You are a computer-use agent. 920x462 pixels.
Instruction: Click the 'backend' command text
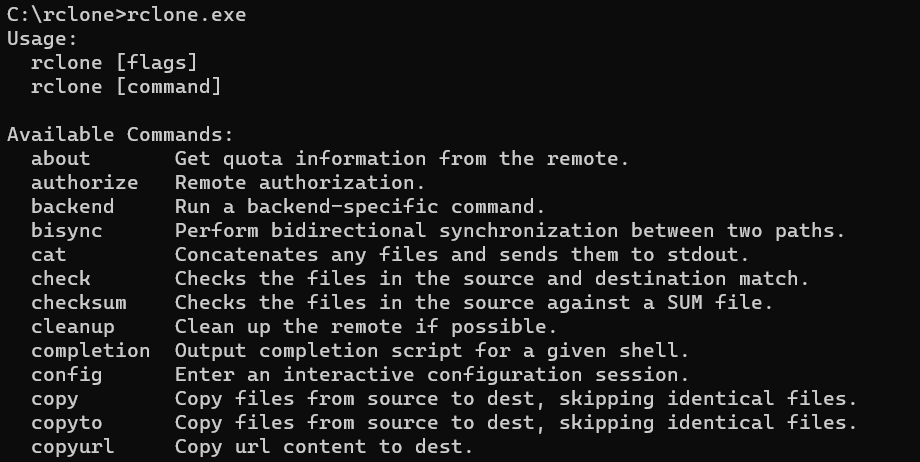click(x=72, y=207)
